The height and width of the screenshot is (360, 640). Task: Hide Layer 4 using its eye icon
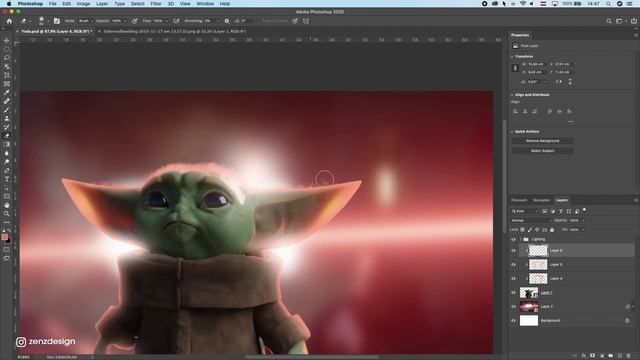[x=513, y=278]
